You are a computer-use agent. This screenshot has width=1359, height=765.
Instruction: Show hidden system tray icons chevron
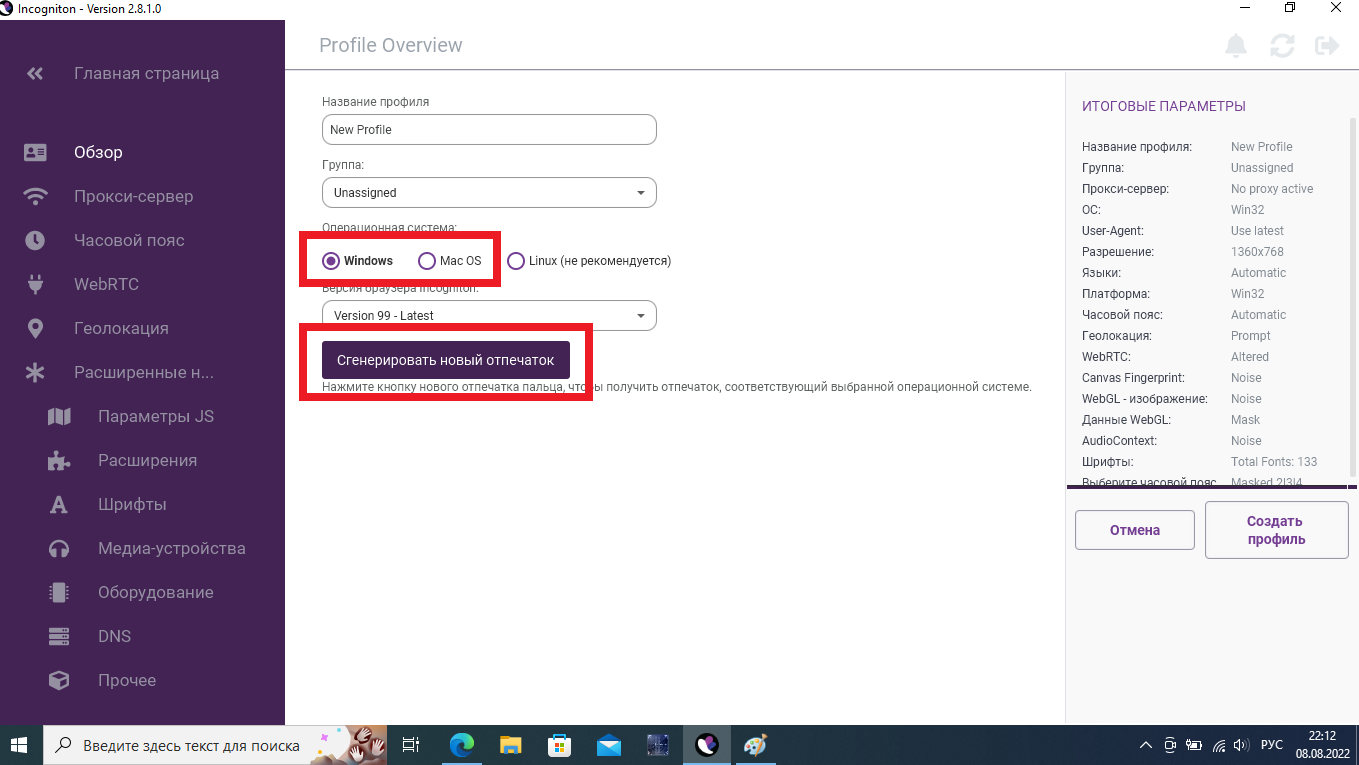pos(1146,745)
